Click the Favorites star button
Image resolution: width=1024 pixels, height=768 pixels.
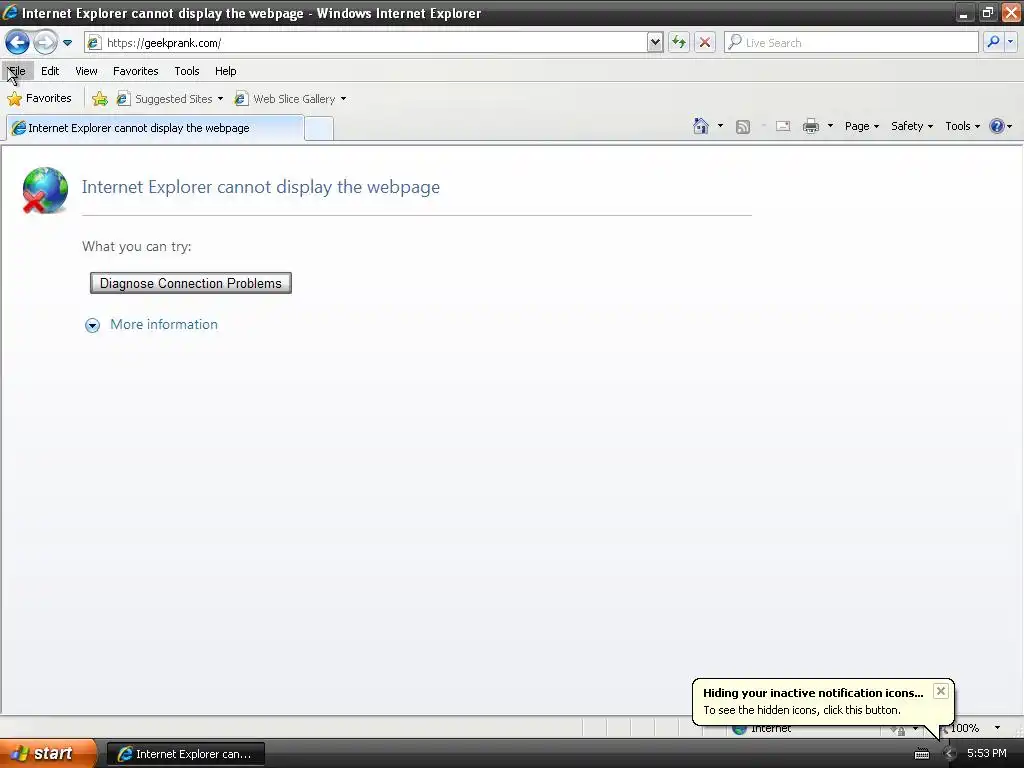pyautogui.click(x=39, y=99)
